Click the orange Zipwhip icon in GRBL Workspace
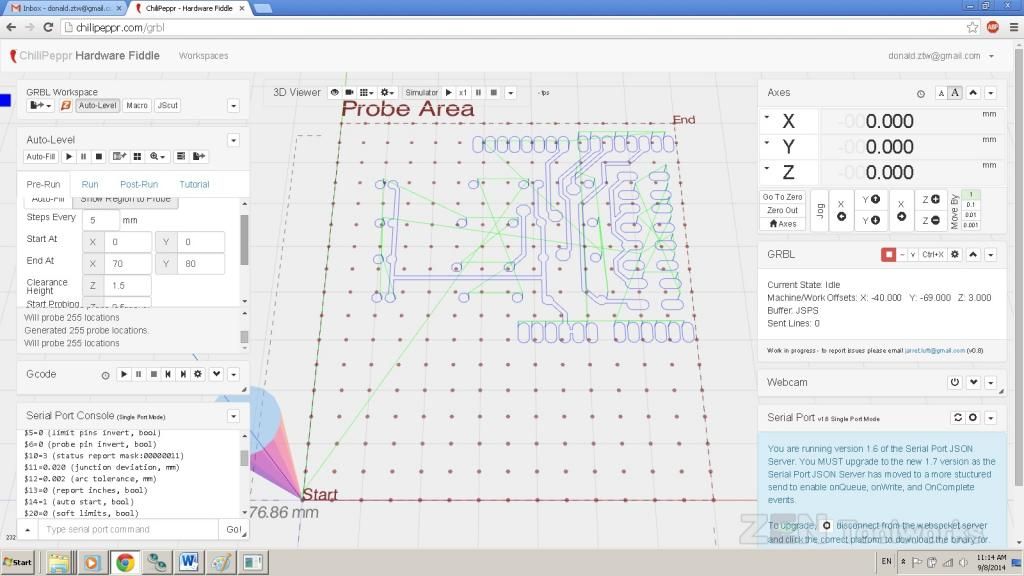 click(x=65, y=105)
